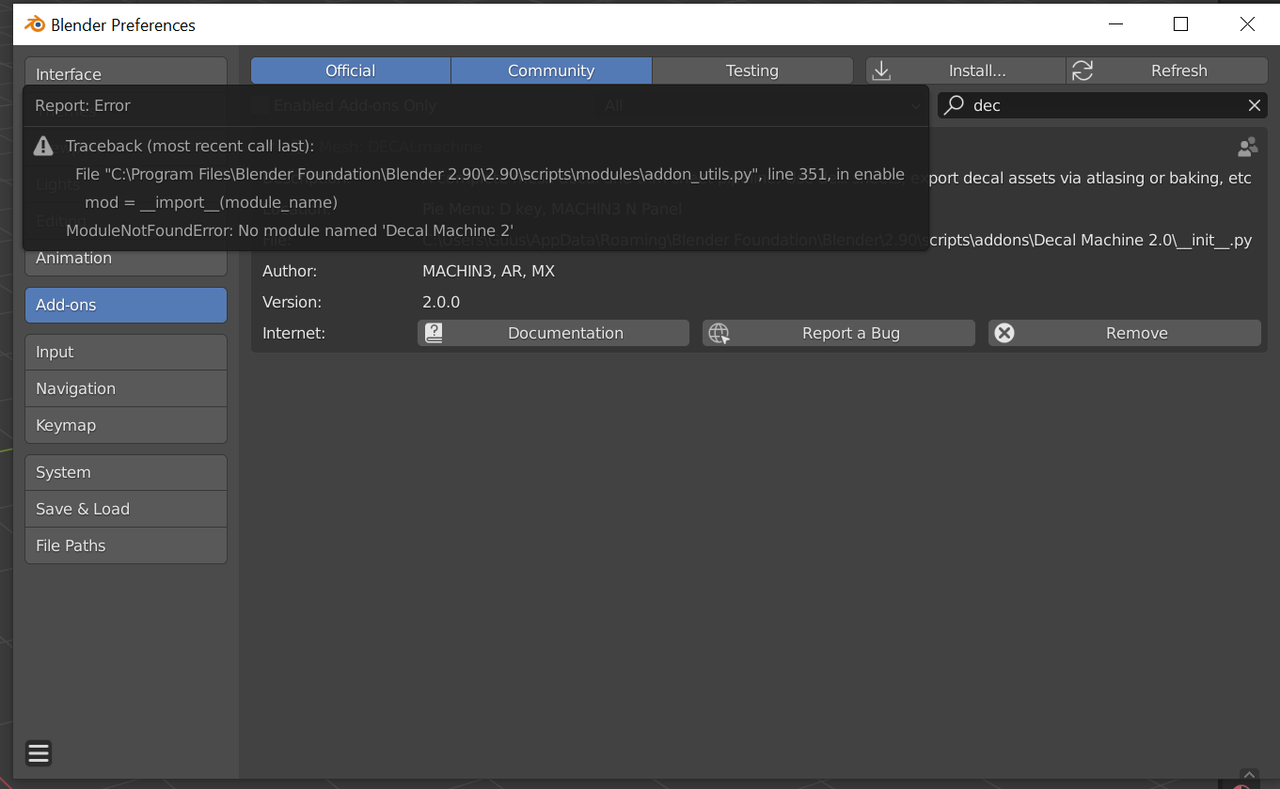Refresh the add-on list
Image resolution: width=1280 pixels, height=789 pixels.
pyautogui.click(x=1167, y=71)
